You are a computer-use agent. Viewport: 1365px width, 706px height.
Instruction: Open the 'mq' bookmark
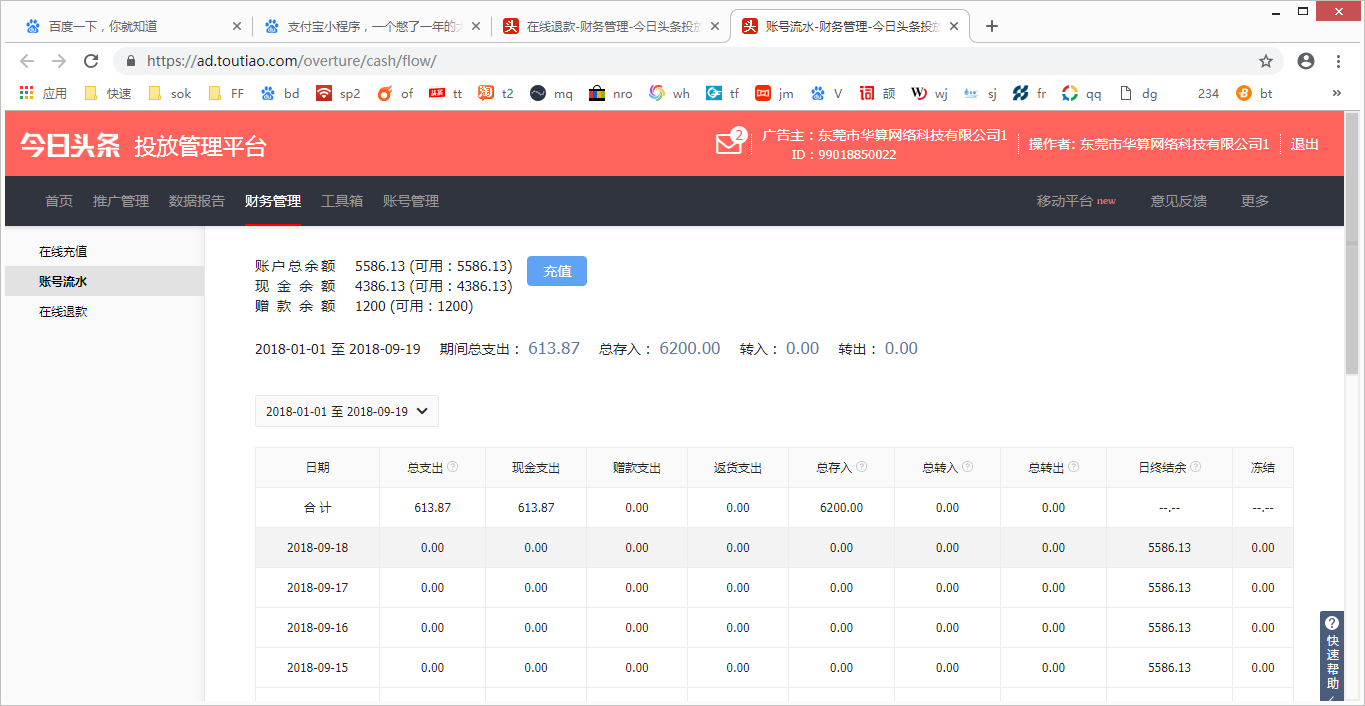(551, 93)
